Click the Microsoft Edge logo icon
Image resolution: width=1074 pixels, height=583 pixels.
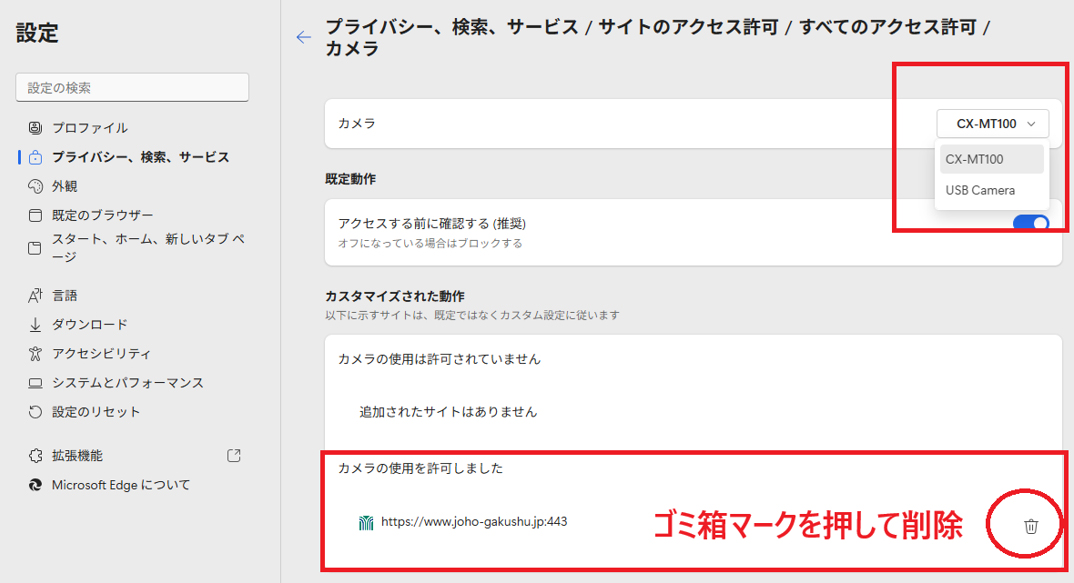tap(35, 485)
